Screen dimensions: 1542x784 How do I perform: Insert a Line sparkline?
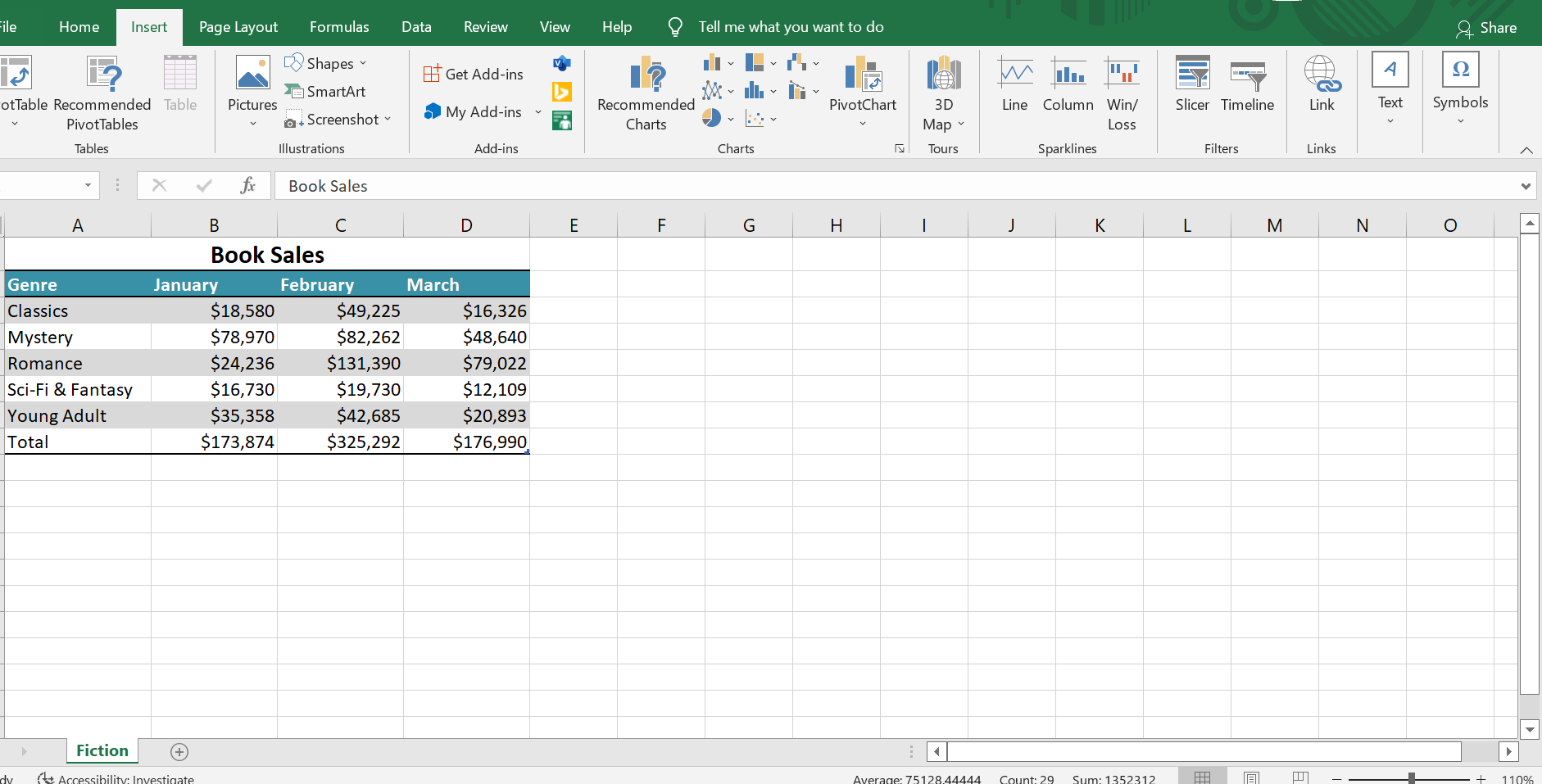tap(1014, 84)
